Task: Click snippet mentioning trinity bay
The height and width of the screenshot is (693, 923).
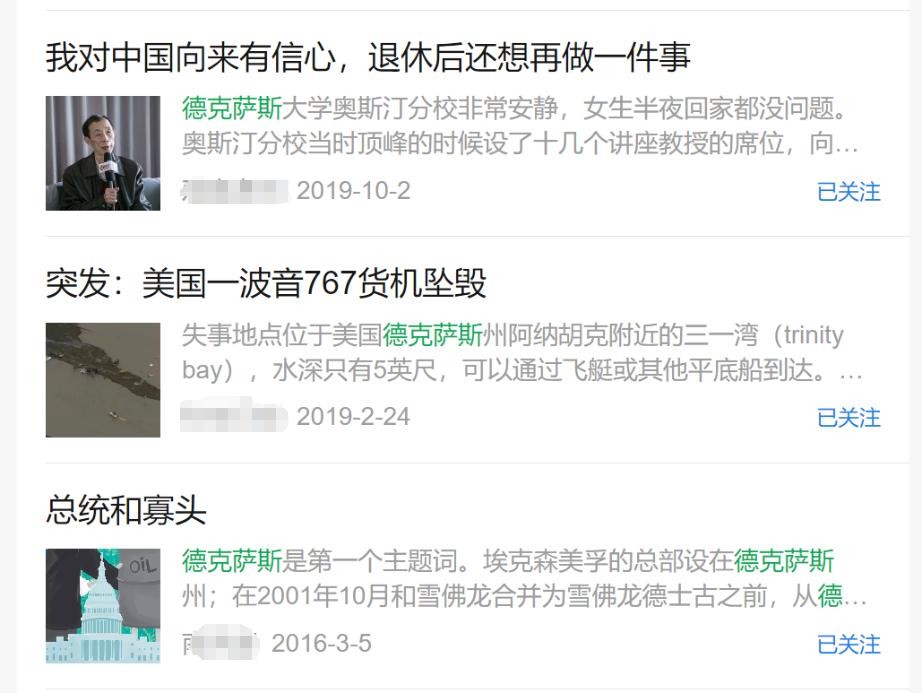Action: coord(522,353)
